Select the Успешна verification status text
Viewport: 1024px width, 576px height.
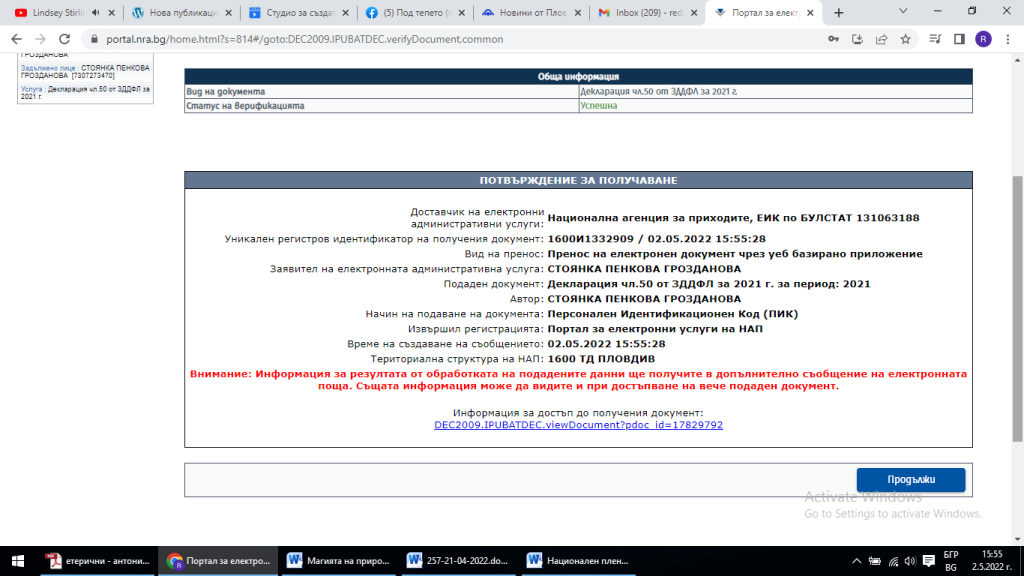(598, 106)
